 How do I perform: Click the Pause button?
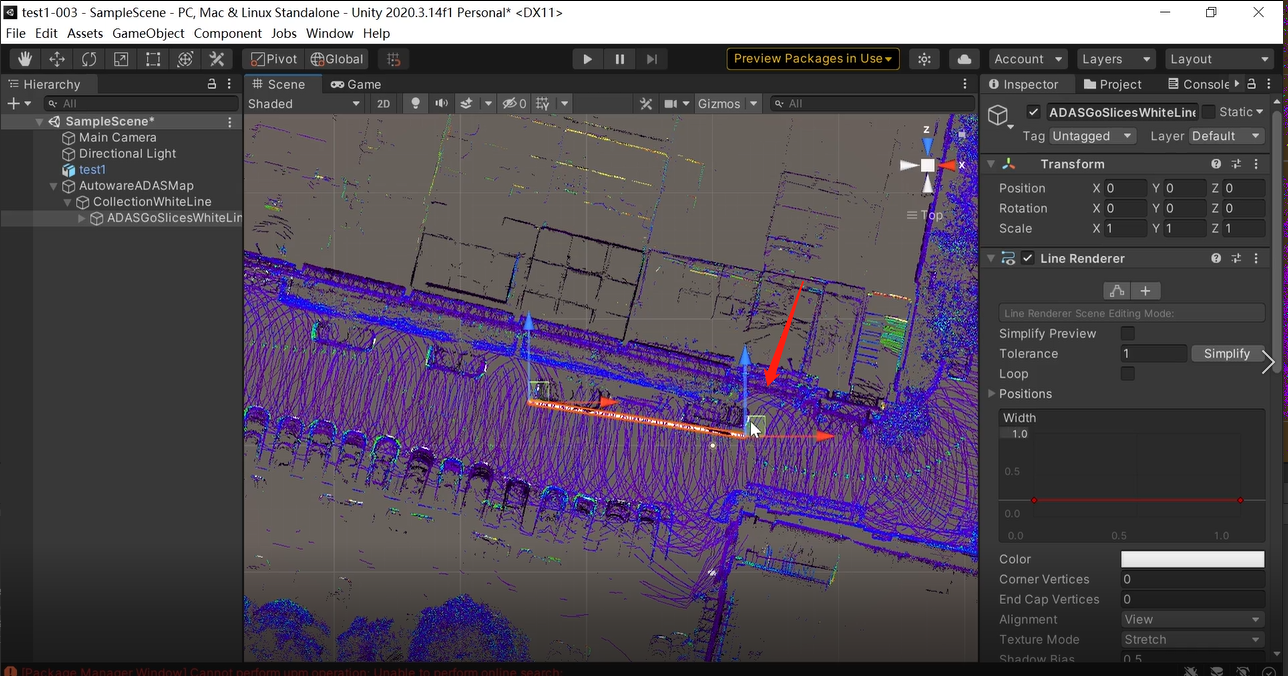[x=620, y=59]
